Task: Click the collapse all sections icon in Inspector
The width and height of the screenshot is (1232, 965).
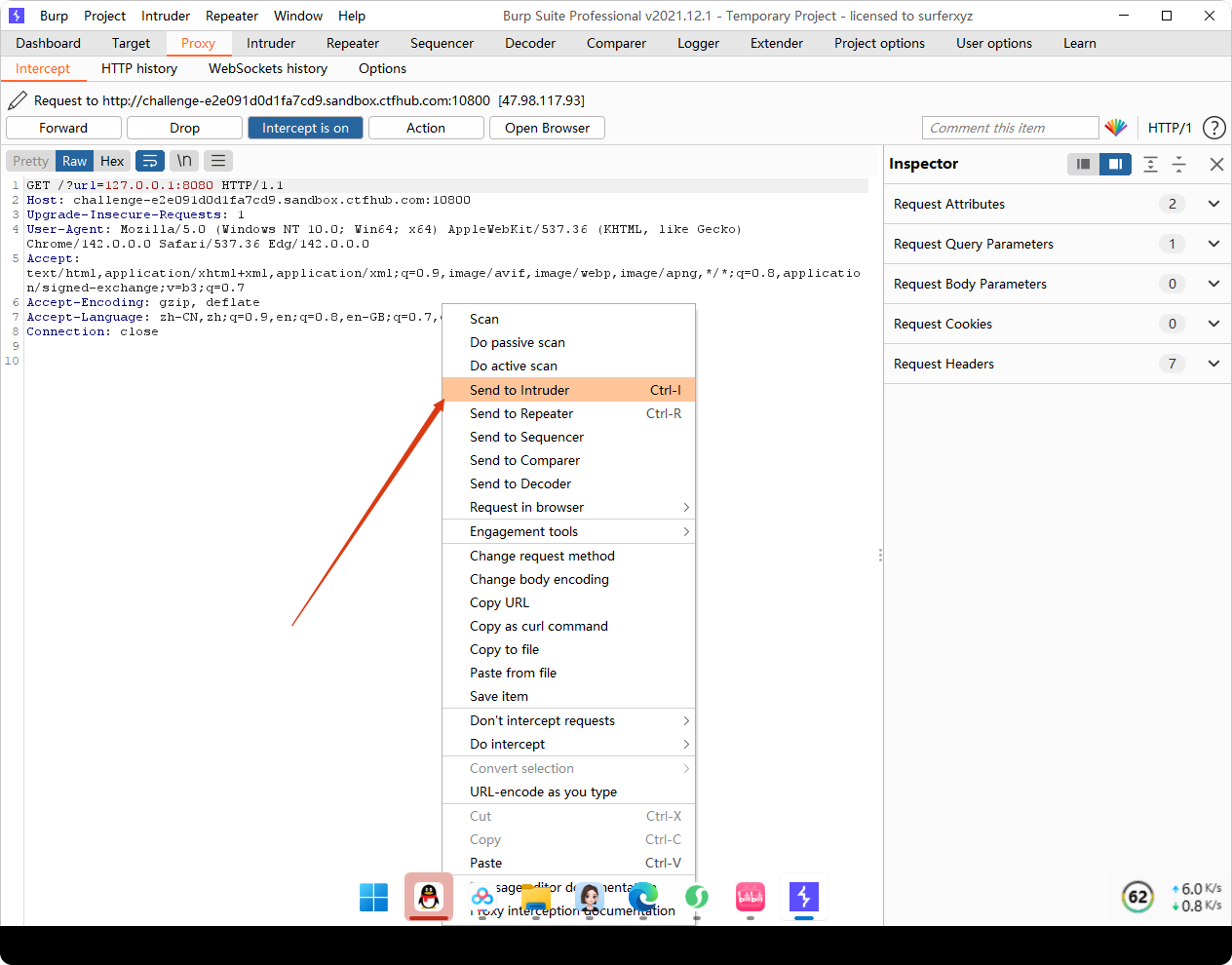Action: [1179, 164]
